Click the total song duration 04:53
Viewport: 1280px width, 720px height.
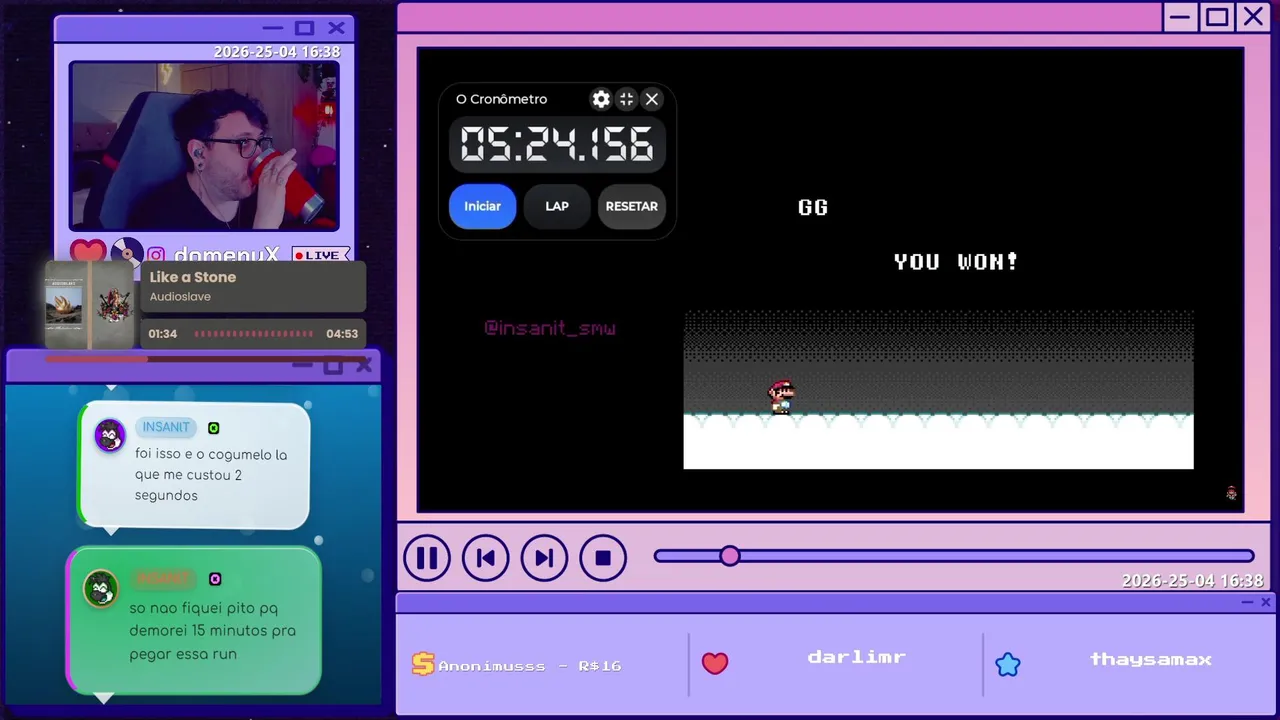342,334
